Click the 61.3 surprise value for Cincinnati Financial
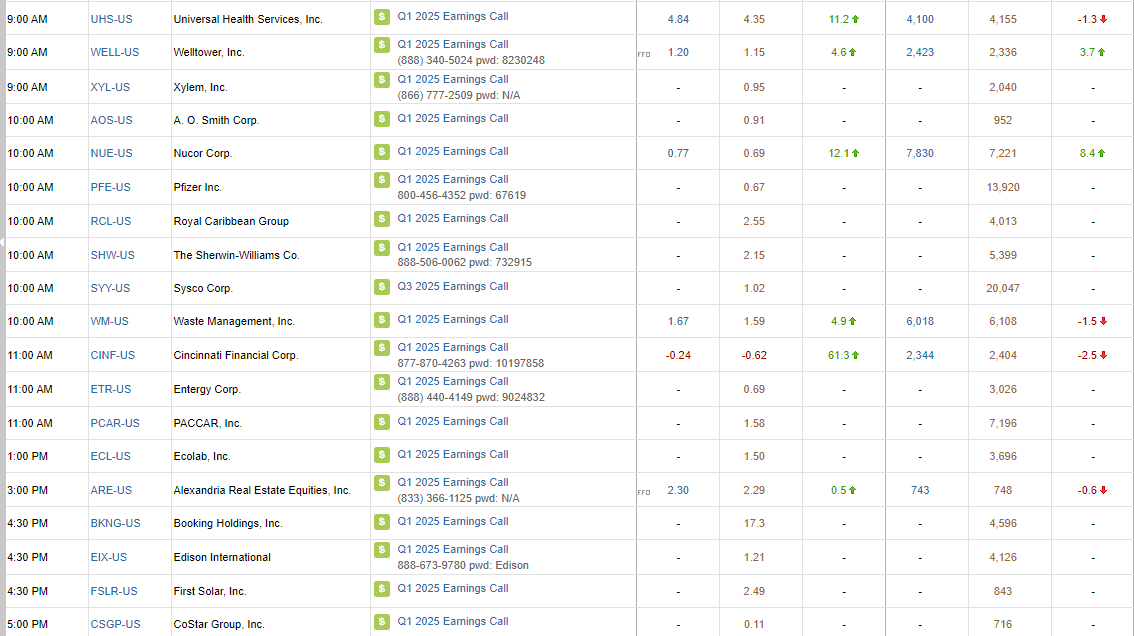This screenshot has height=636, width=1134. 839,355
